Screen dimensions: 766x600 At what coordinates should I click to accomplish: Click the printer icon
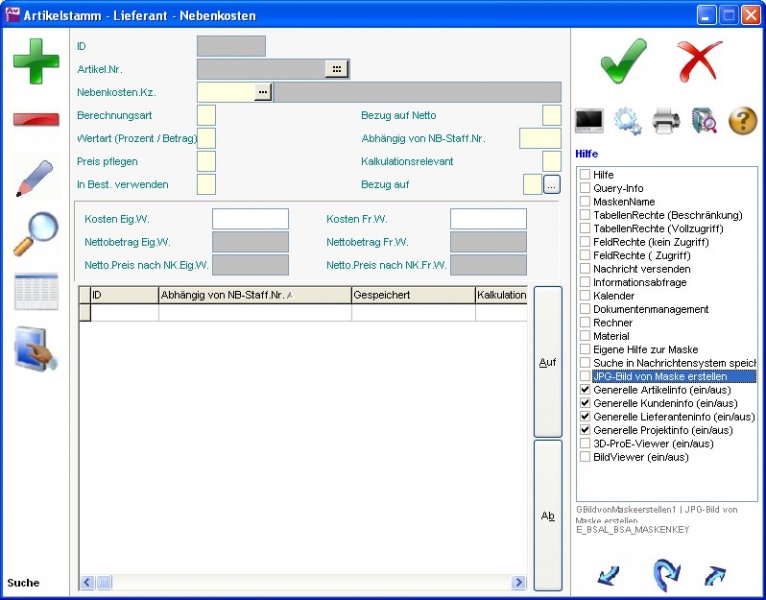point(666,122)
